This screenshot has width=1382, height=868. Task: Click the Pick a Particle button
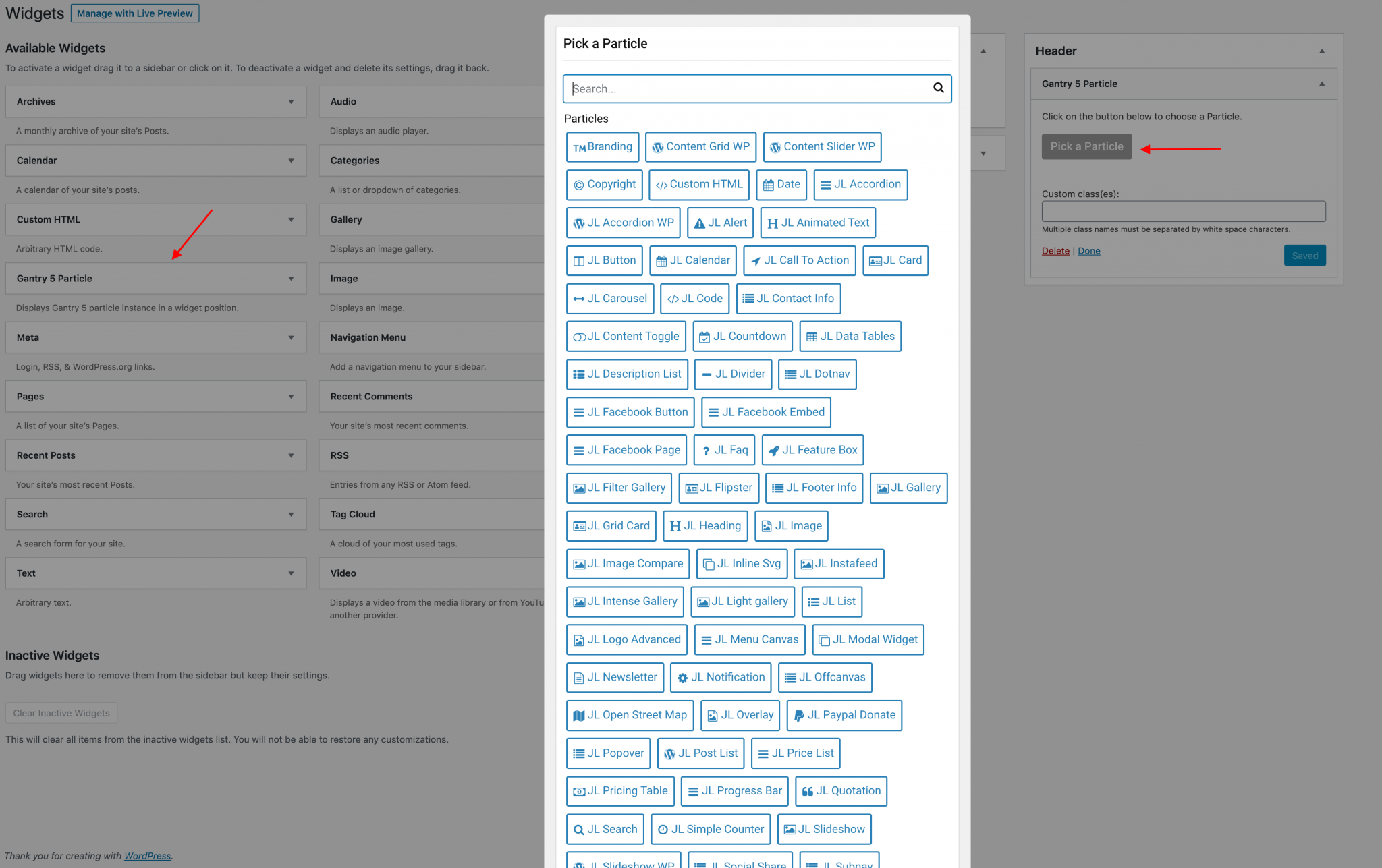[x=1086, y=146]
